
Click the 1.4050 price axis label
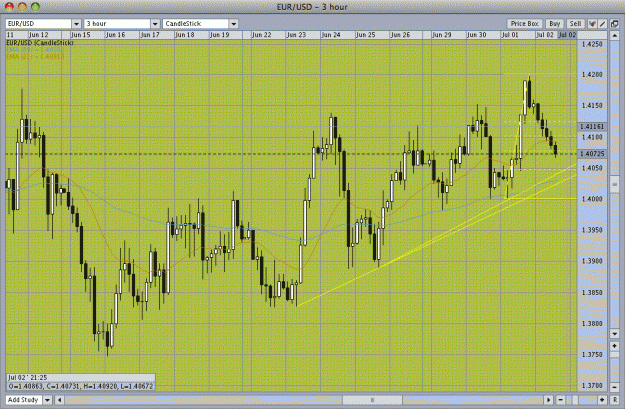coord(592,168)
